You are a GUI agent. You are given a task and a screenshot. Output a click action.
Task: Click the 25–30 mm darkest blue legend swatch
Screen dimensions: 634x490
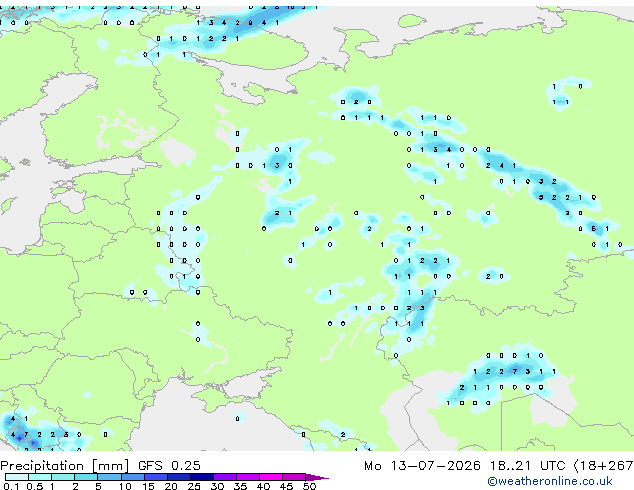click(202, 477)
